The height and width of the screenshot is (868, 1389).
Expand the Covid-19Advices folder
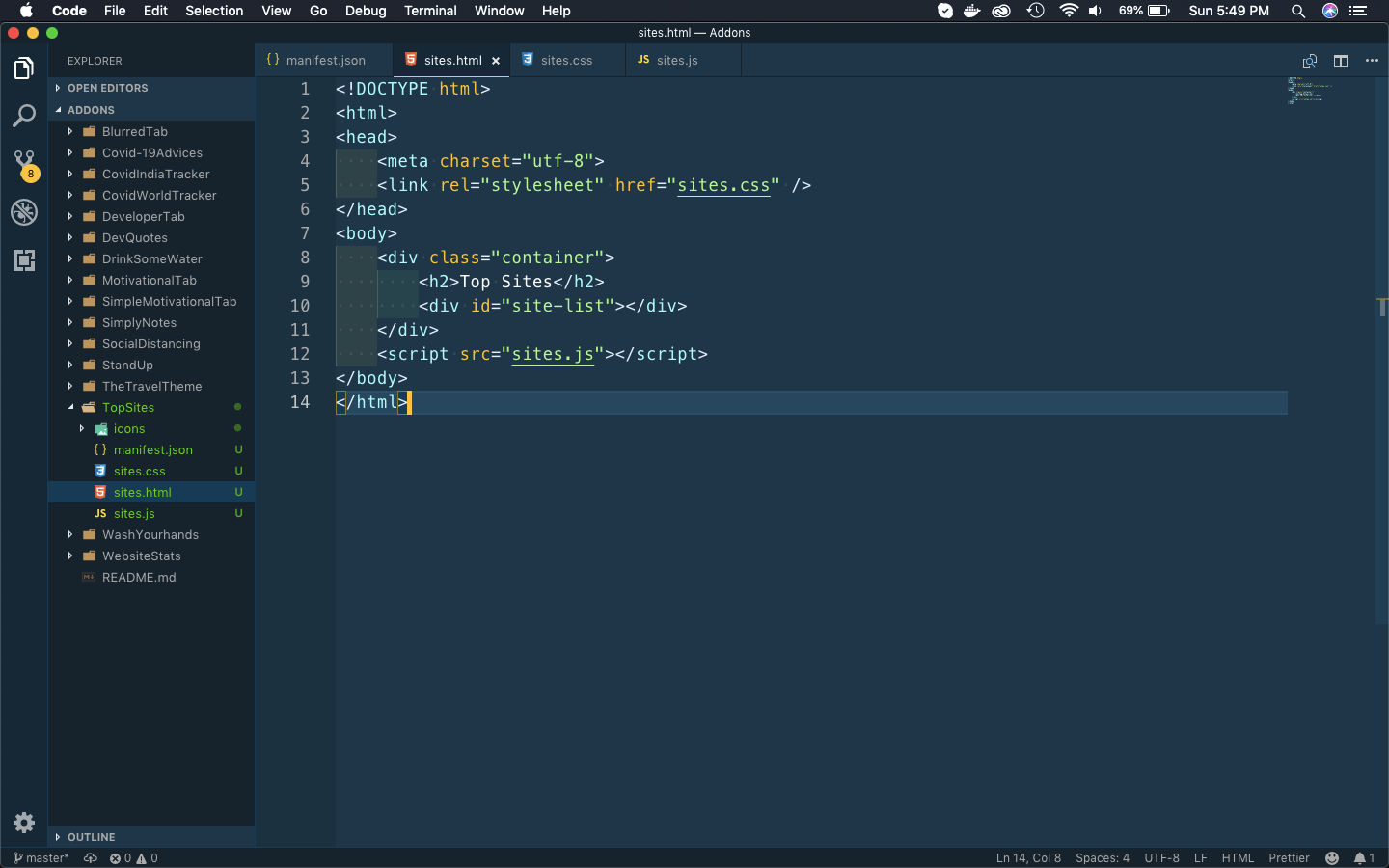151,152
